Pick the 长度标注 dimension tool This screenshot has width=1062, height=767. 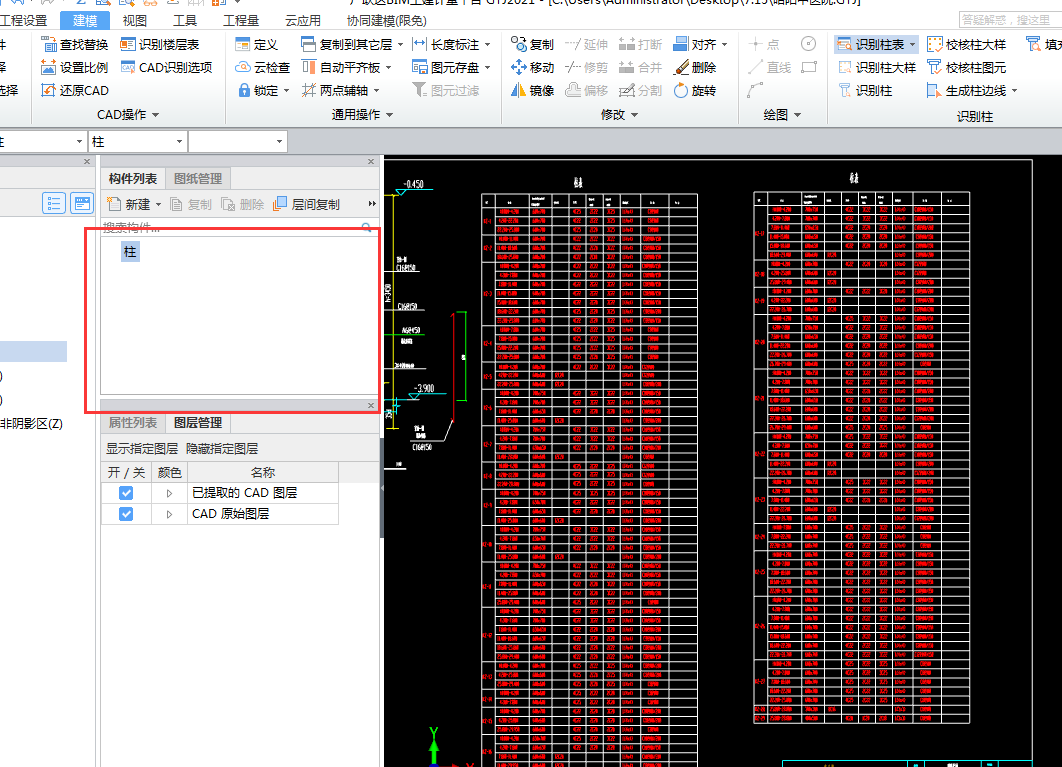[446, 45]
